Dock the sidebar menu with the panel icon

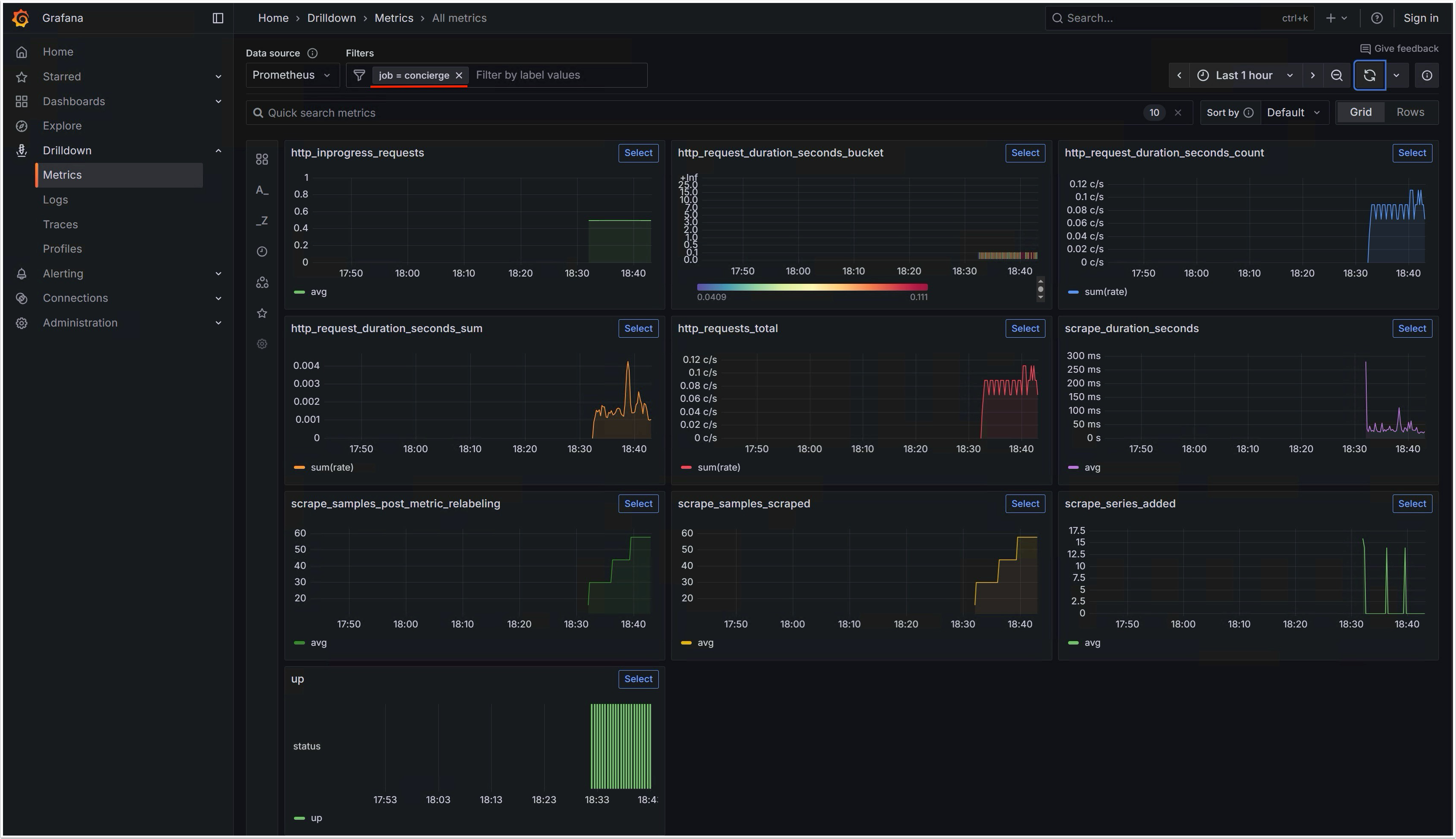[218, 18]
